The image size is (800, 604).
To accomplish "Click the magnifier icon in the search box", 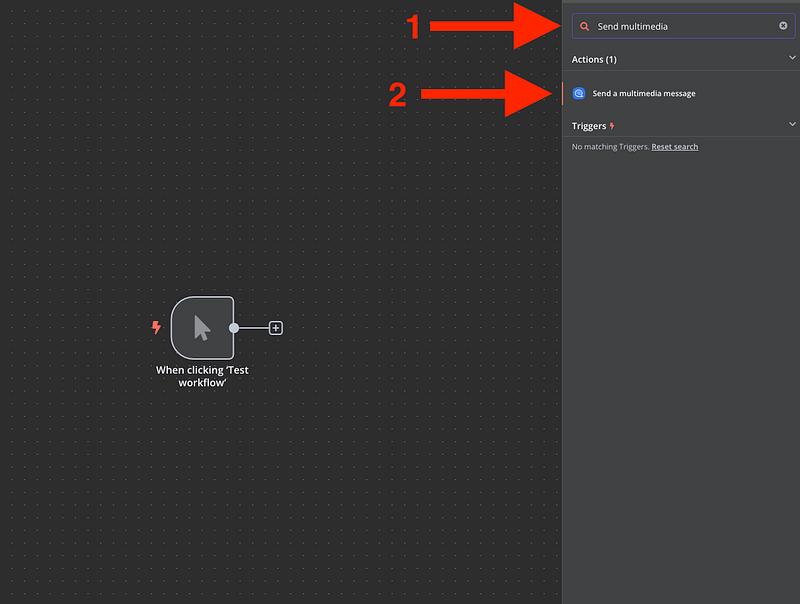I will click(x=585, y=26).
